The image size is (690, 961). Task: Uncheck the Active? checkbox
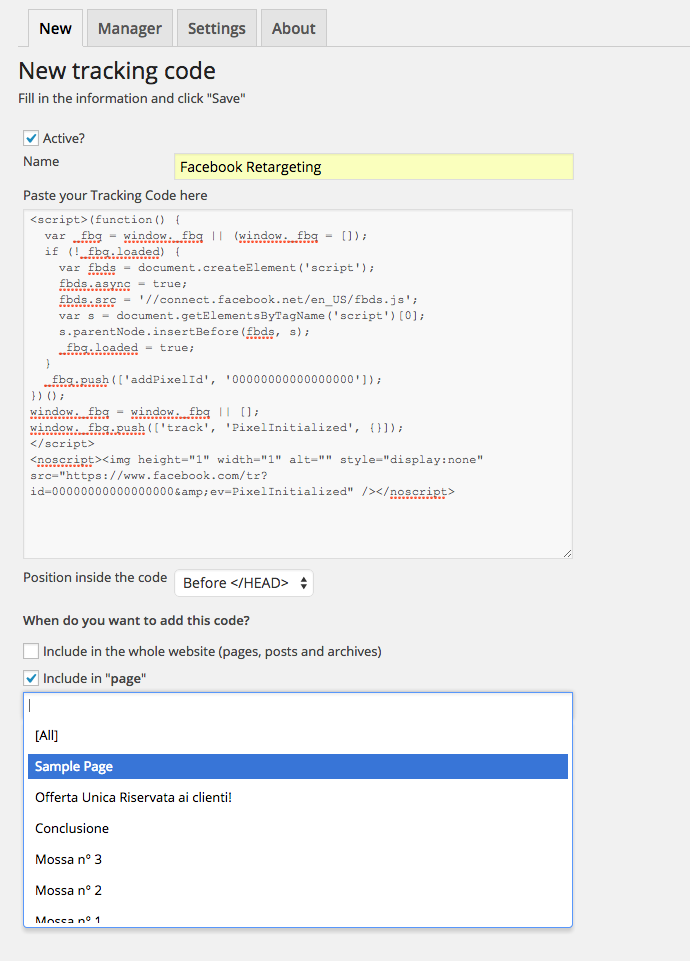[x=31, y=138]
